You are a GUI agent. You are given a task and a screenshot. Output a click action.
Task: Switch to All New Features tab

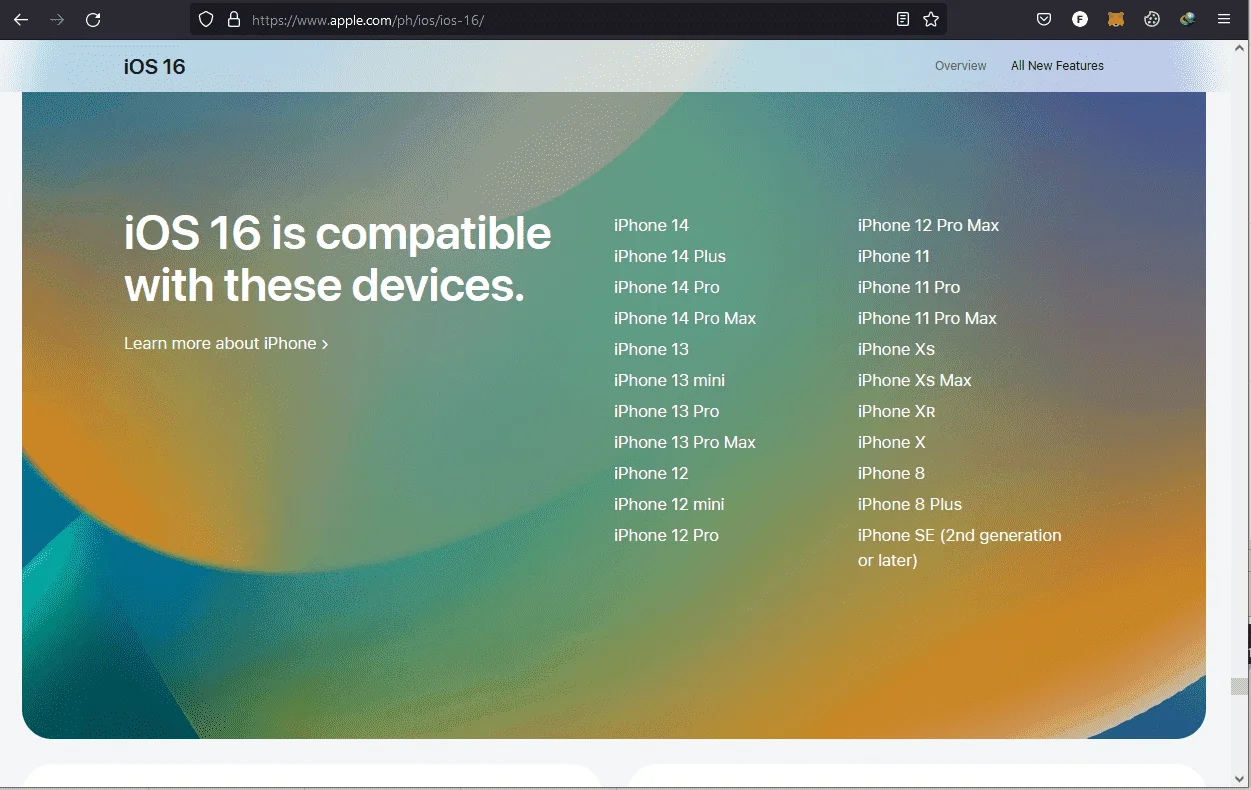[x=1057, y=66]
